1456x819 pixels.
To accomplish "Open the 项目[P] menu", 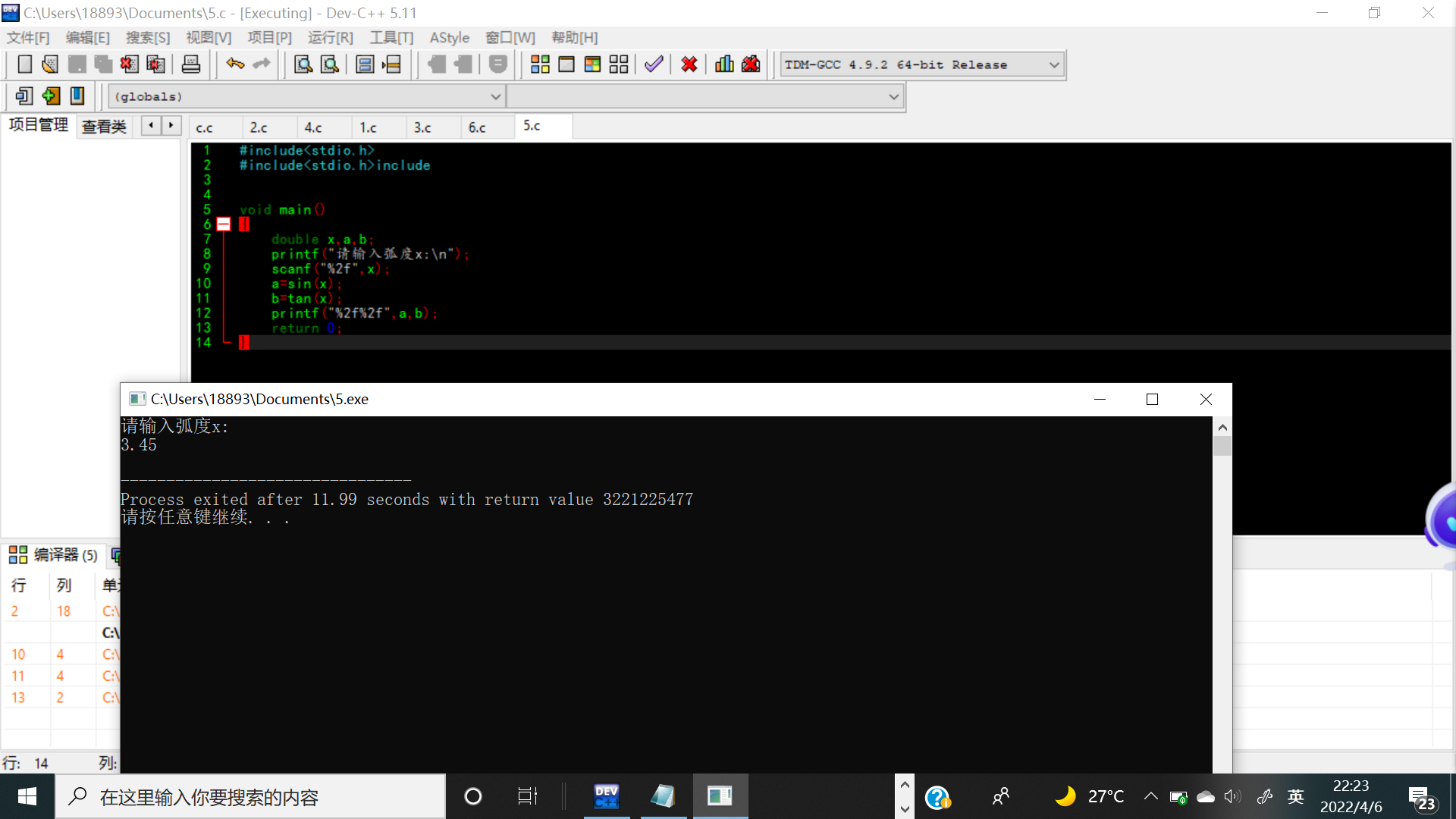I will pyautogui.click(x=270, y=38).
